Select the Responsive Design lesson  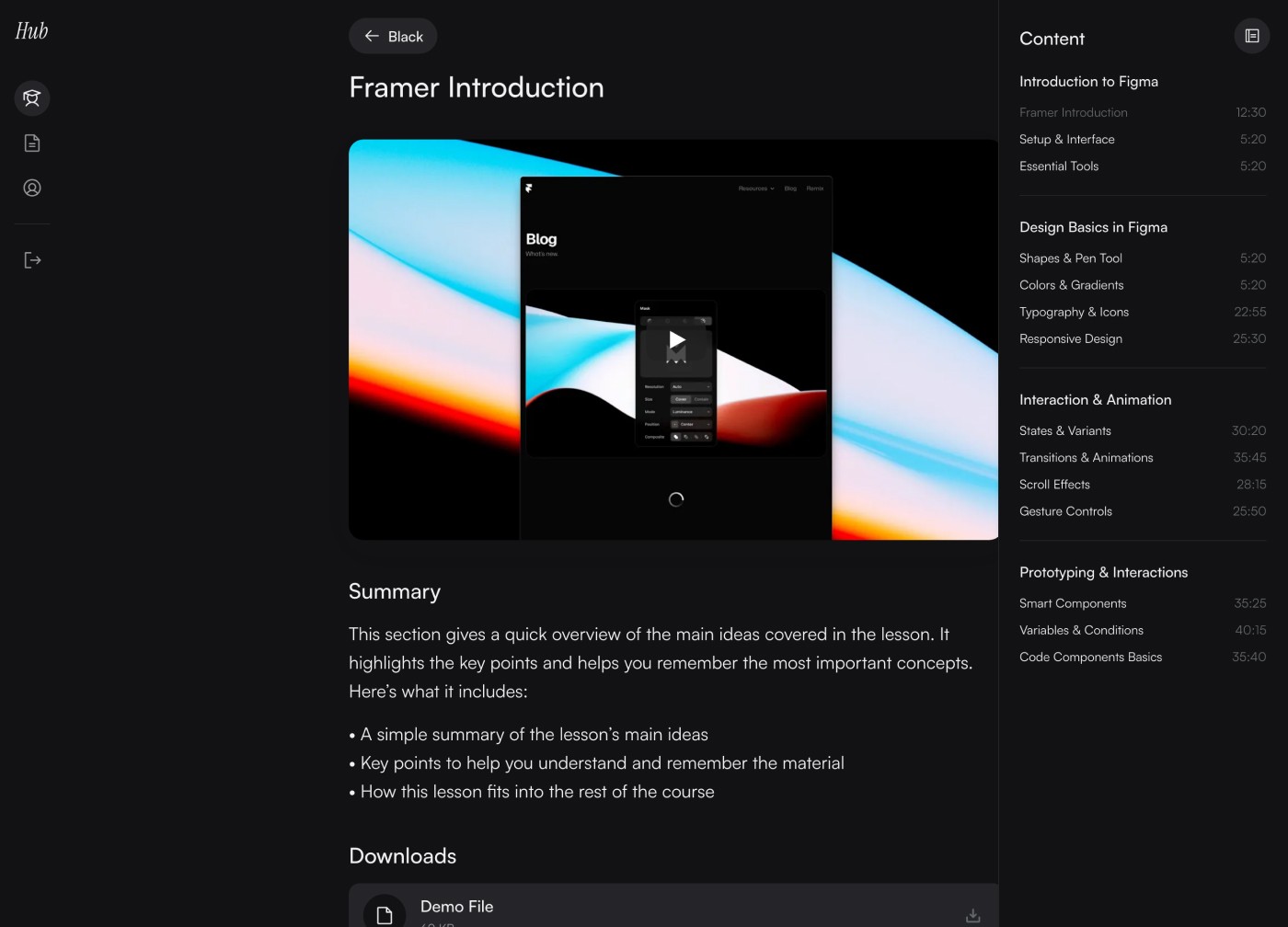(1143, 338)
